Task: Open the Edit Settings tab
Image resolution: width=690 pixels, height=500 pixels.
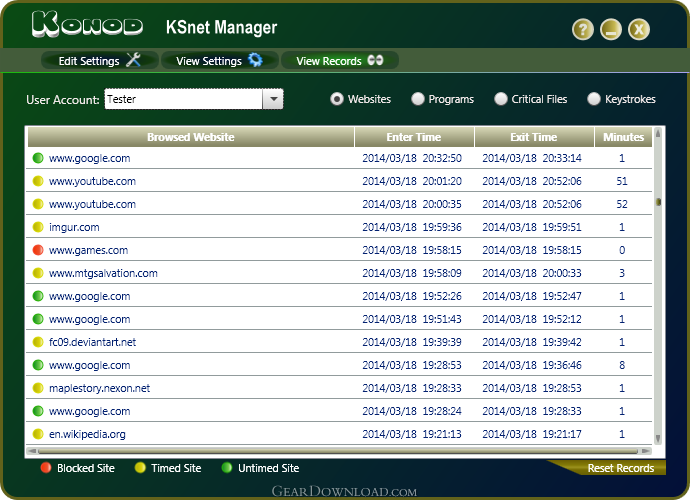Action: coord(99,60)
